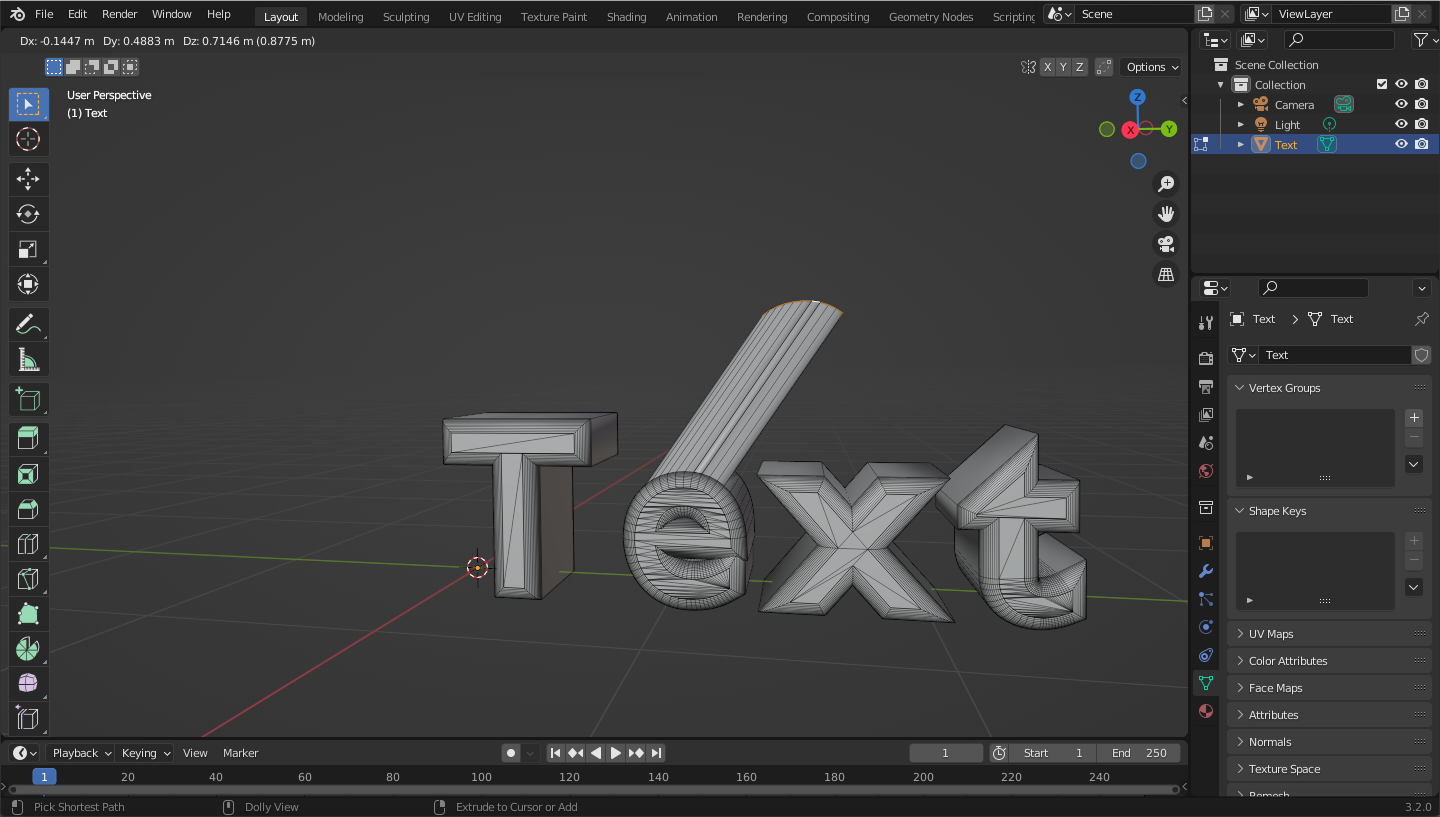Toggle Collection exclude checkbox

[1382, 84]
